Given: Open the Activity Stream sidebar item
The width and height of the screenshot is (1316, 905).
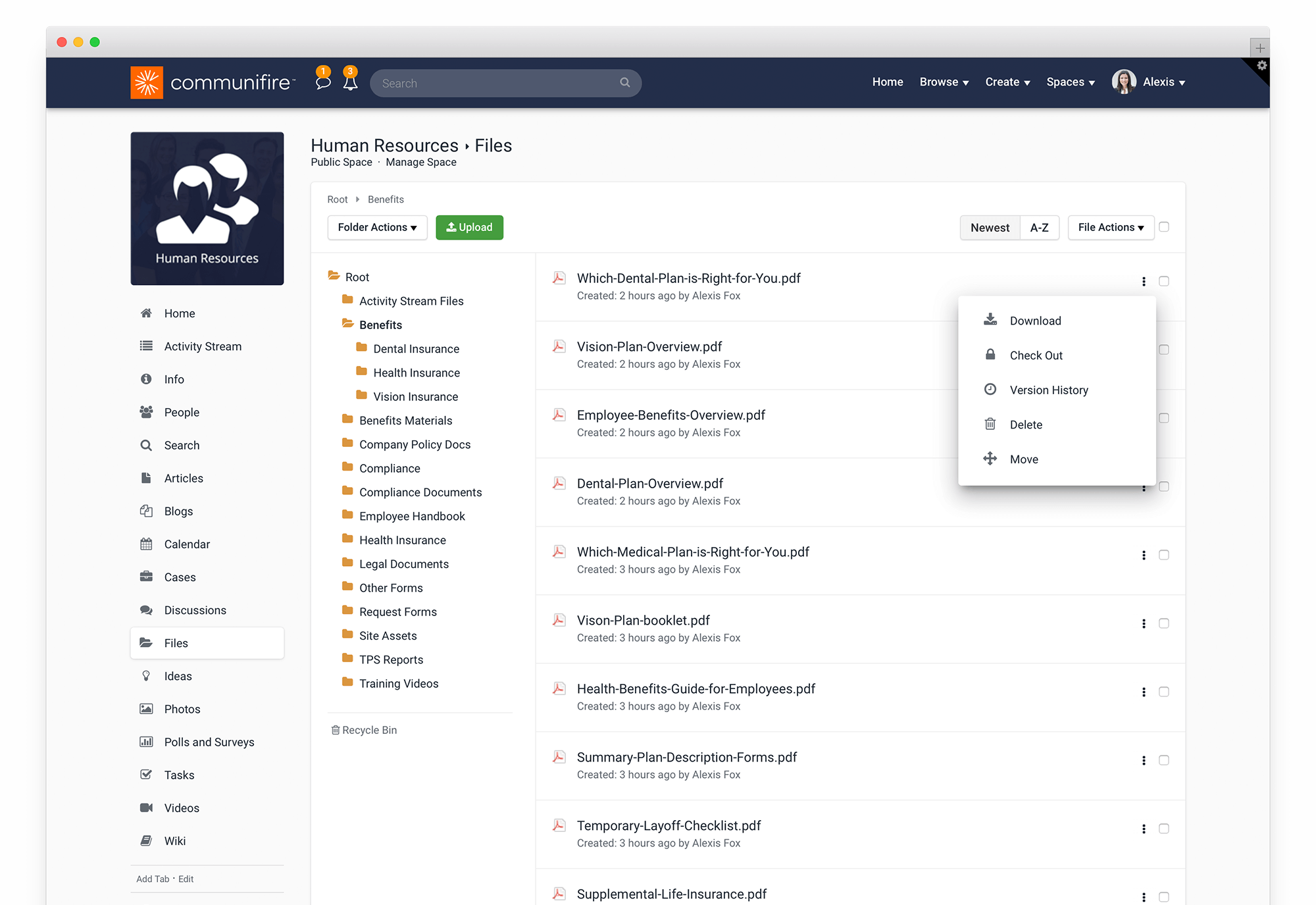Looking at the screenshot, I should tap(202, 346).
